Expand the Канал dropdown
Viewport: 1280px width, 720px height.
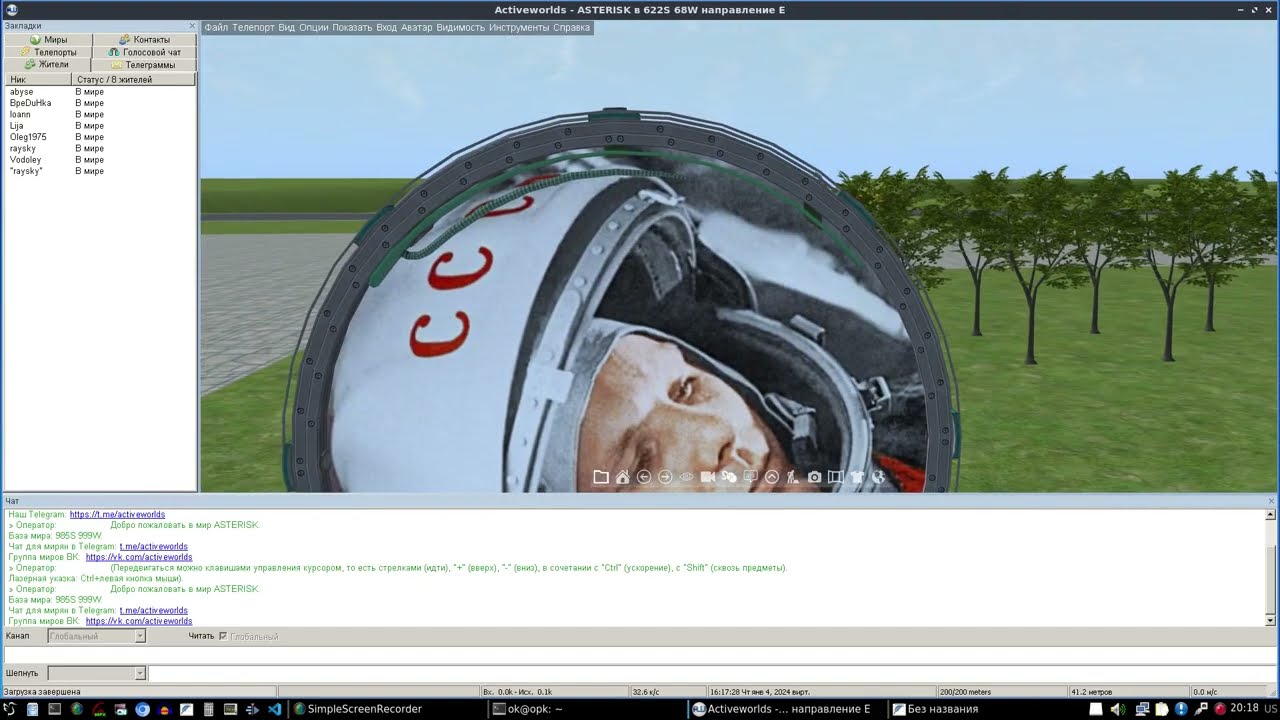coord(140,636)
